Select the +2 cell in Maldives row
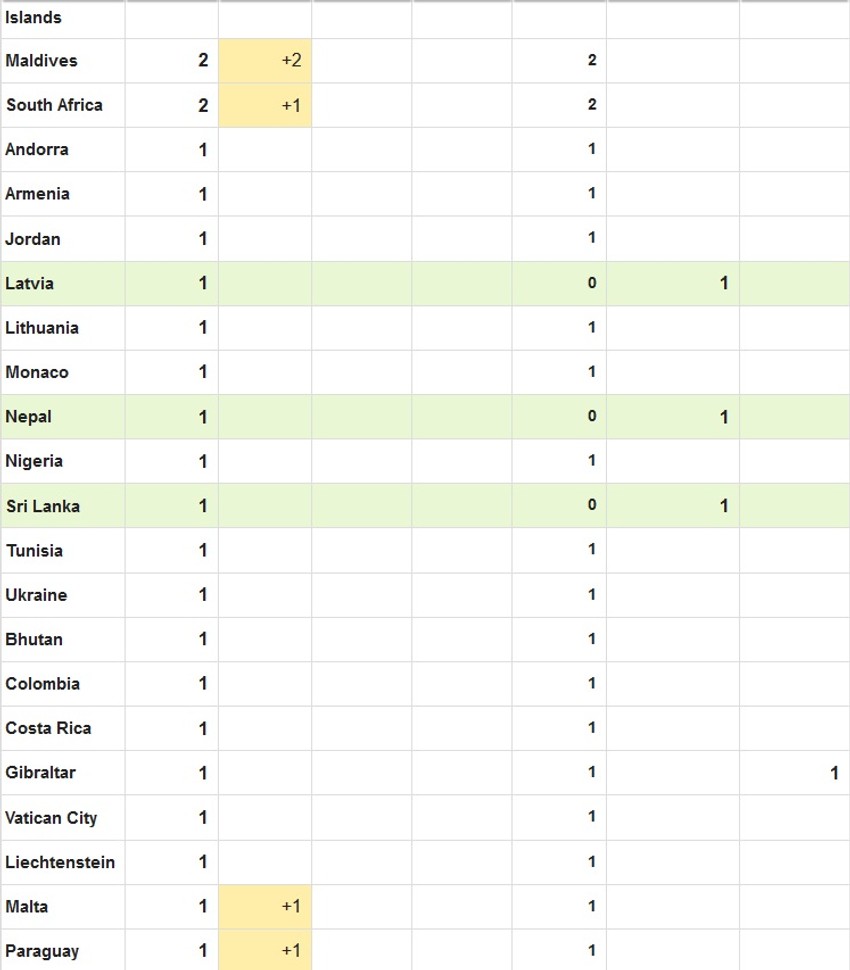The height and width of the screenshot is (970, 850). point(265,61)
